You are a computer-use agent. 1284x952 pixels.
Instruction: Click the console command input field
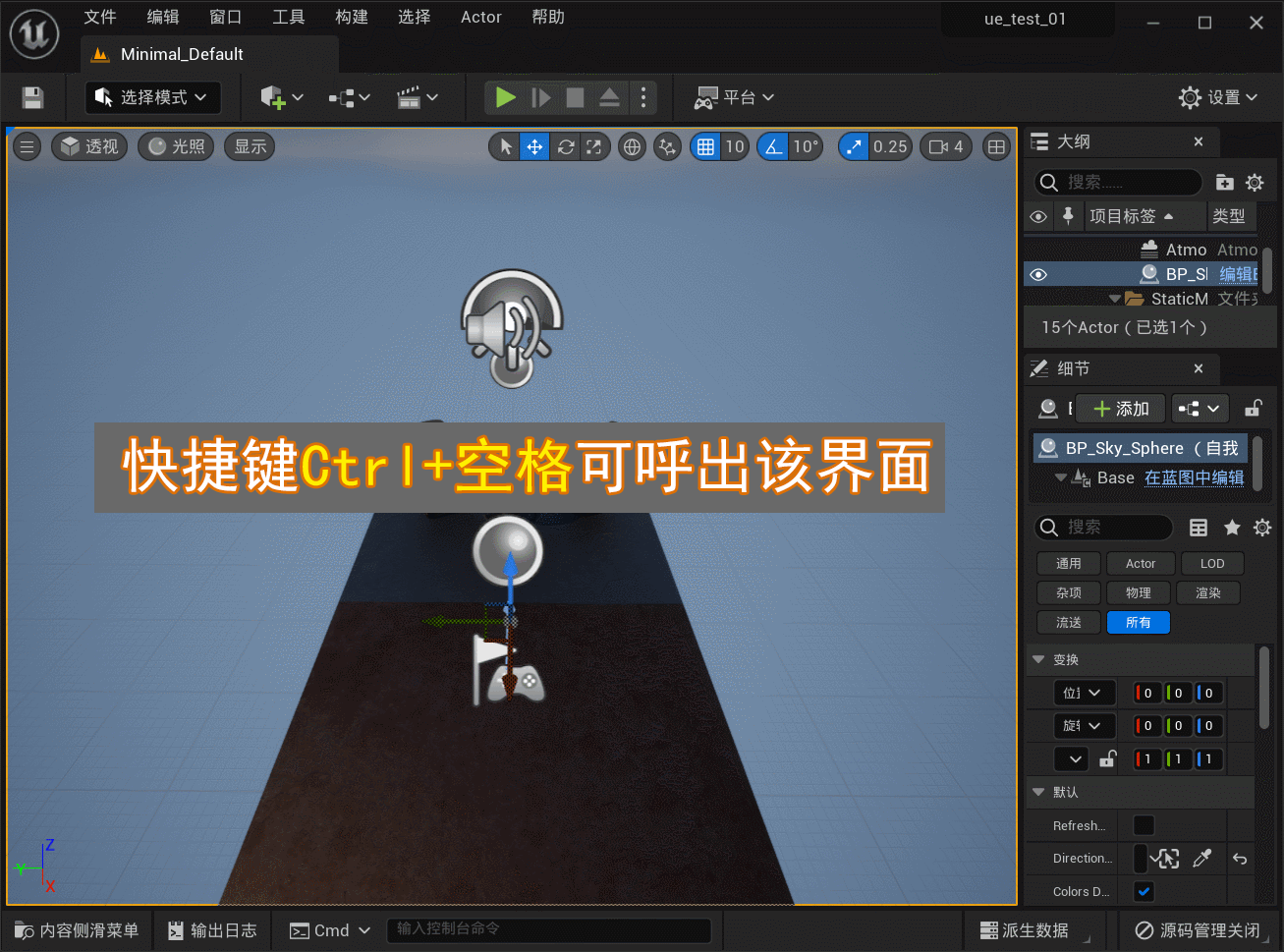pos(550,929)
